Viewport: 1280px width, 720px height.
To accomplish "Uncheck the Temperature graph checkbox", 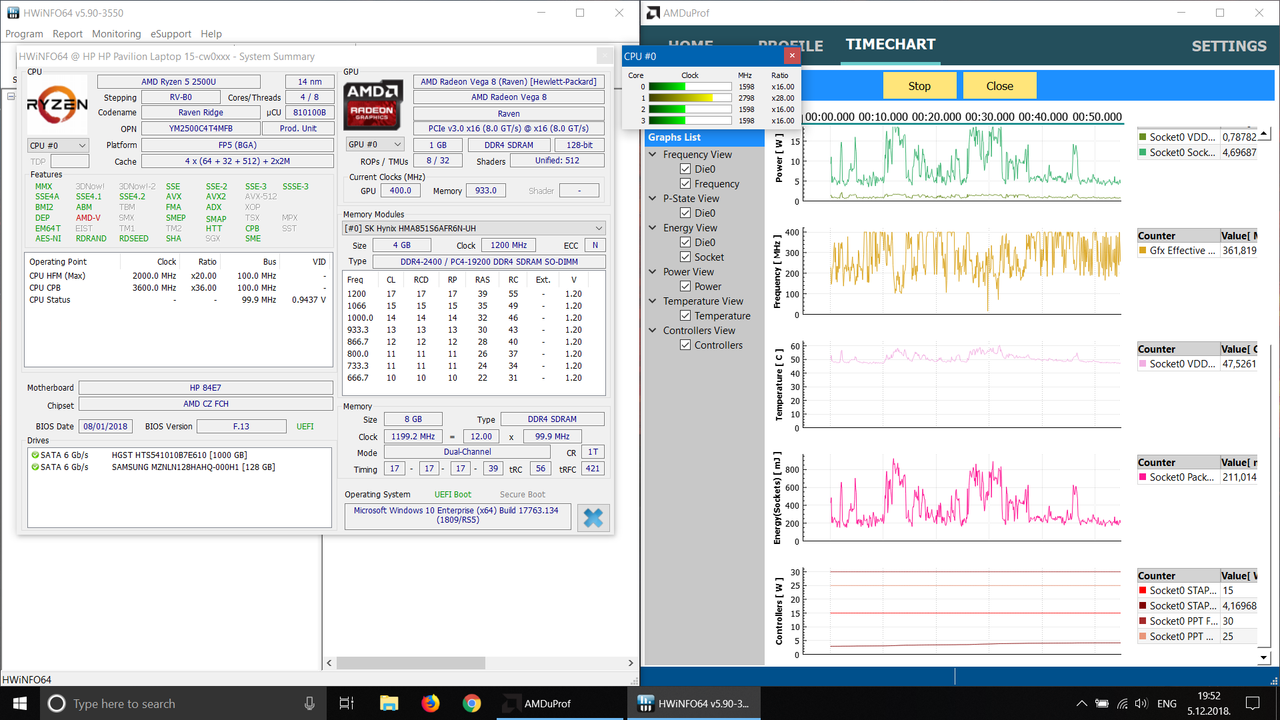I will tap(685, 315).
